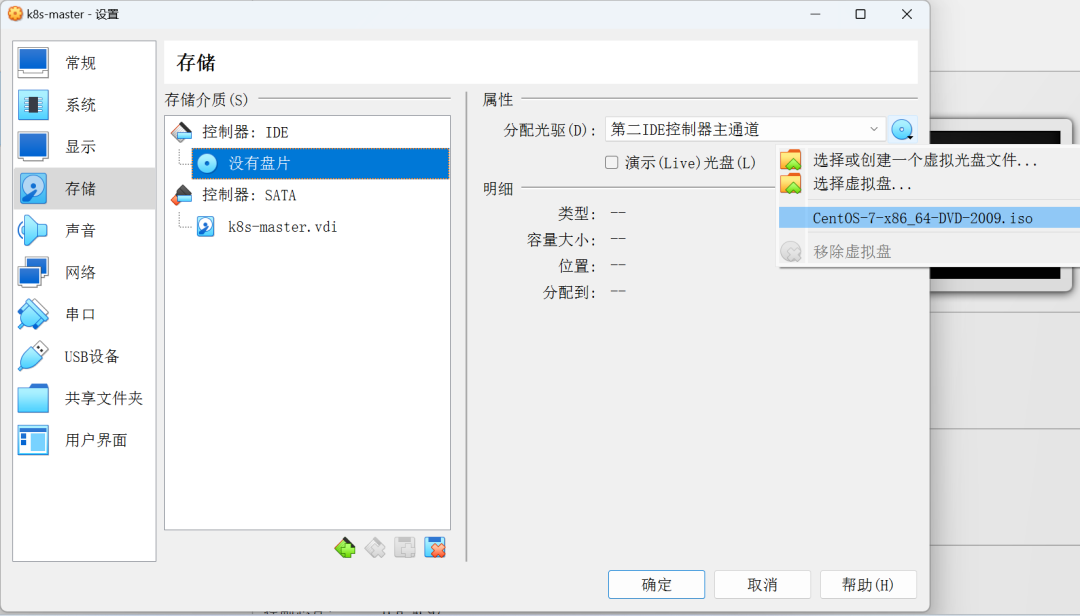Enable the 演示(Live)光盘 checkbox
Image resolution: width=1080 pixels, height=616 pixels.
(x=612, y=163)
